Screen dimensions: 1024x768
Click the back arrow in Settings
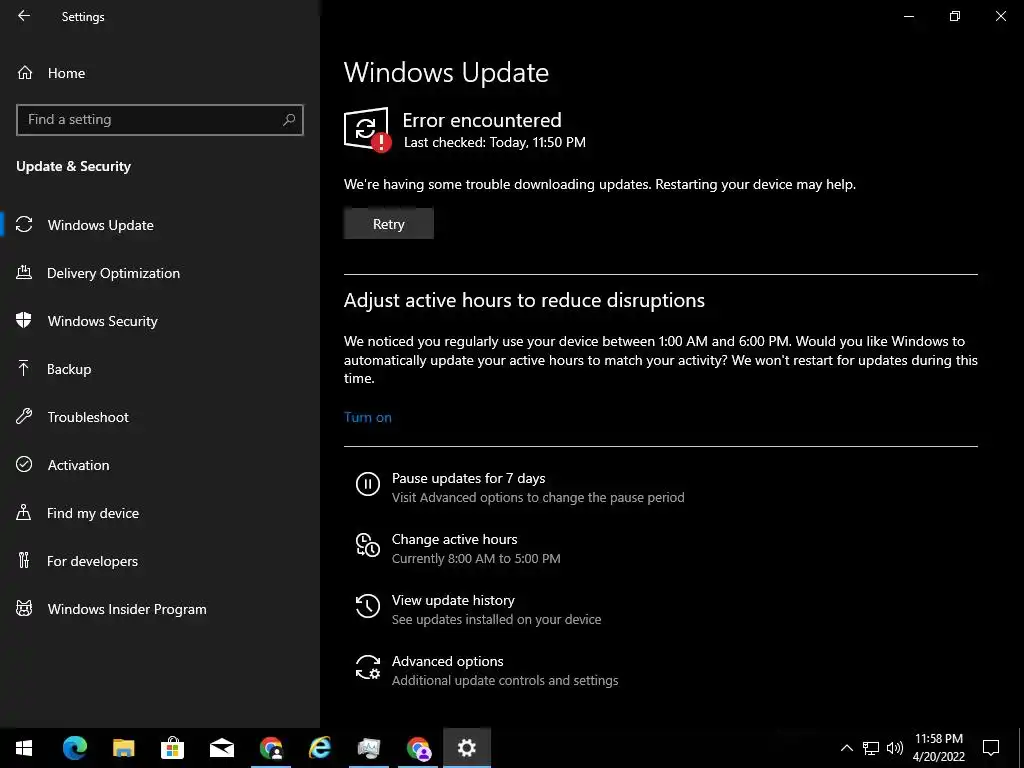click(x=24, y=16)
